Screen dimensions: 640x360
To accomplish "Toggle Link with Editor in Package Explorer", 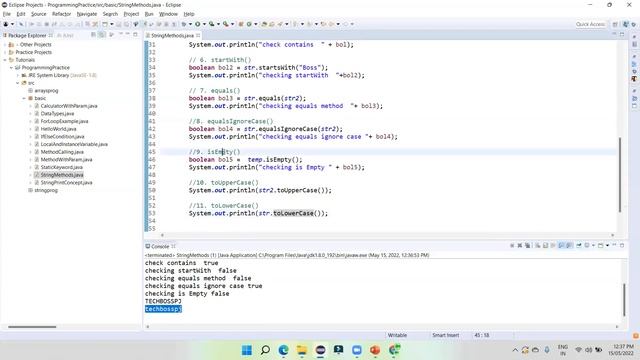I will [x=102, y=35].
